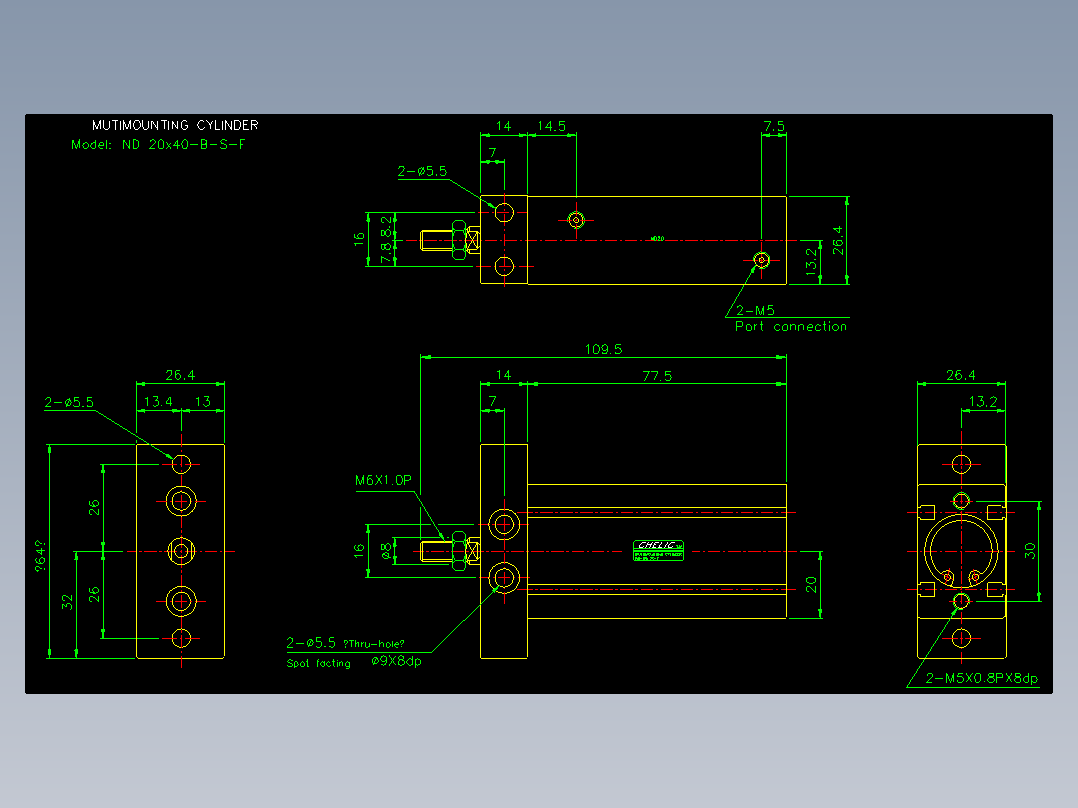
Task: Select the 7.5 dimension text
Action: [x=774, y=126]
